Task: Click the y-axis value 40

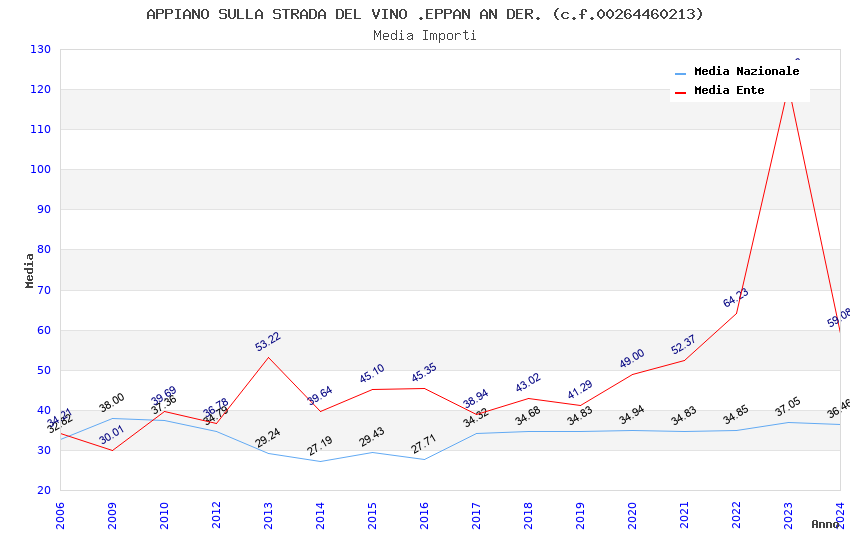Action: click(x=44, y=411)
